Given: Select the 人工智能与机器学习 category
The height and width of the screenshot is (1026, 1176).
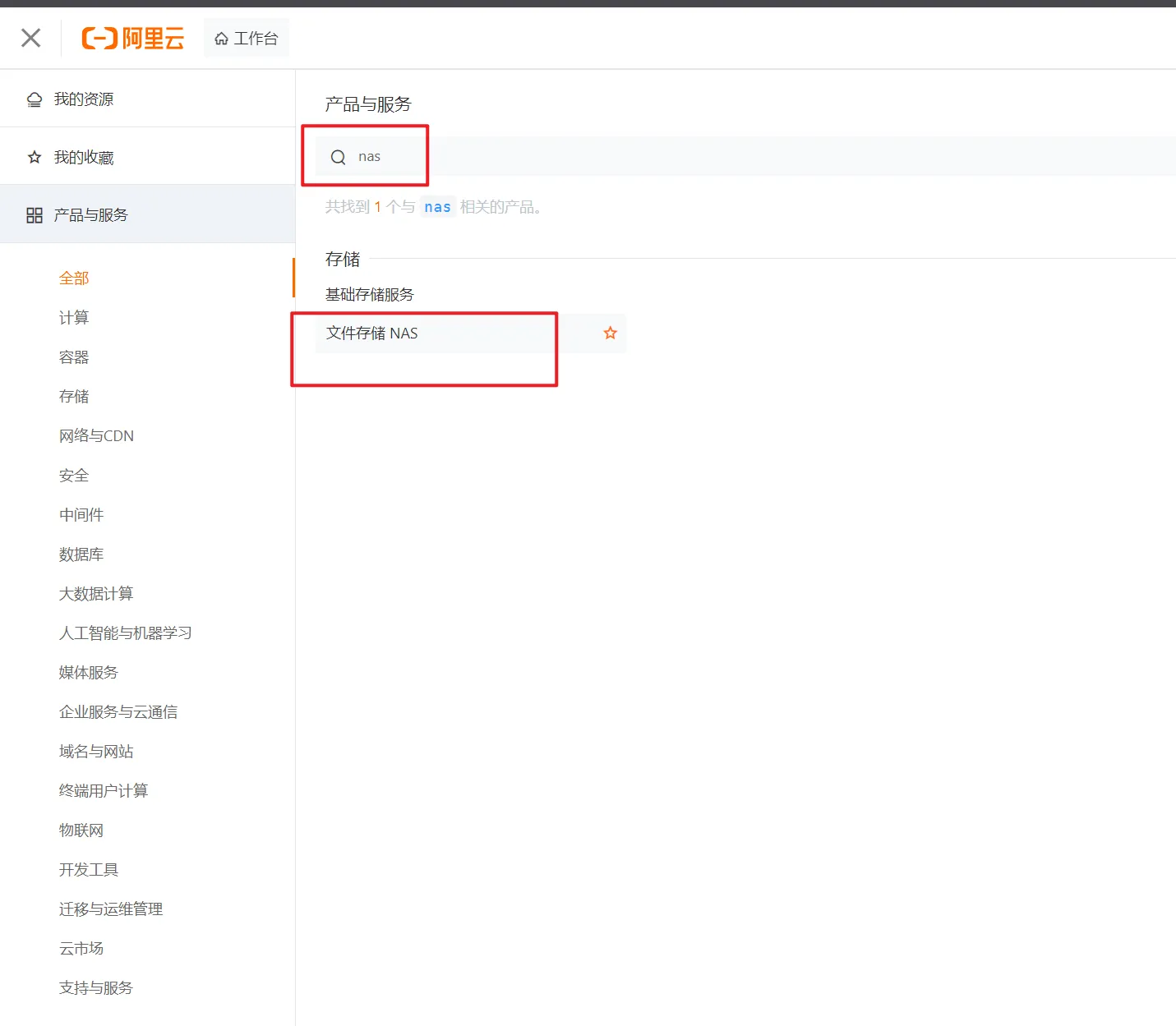Looking at the screenshot, I should (x=125, y=633).
